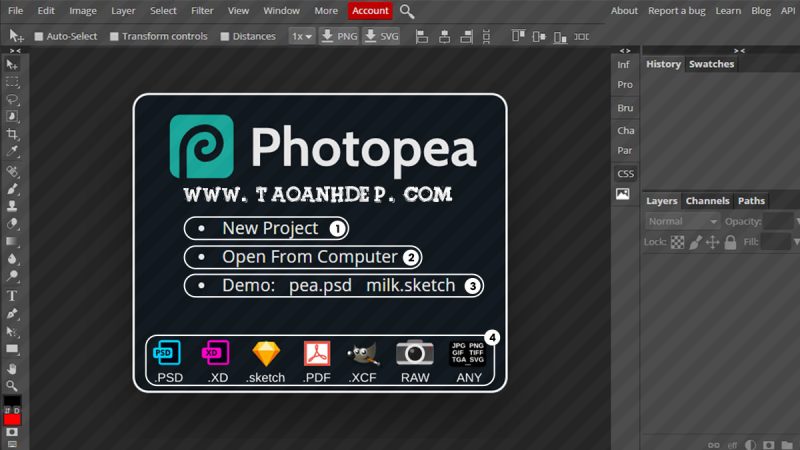The width and height of the screenshot is (800, 450).
Task: Open the CSS side panel
Action: pyautogui.click(x=625, y=173)
